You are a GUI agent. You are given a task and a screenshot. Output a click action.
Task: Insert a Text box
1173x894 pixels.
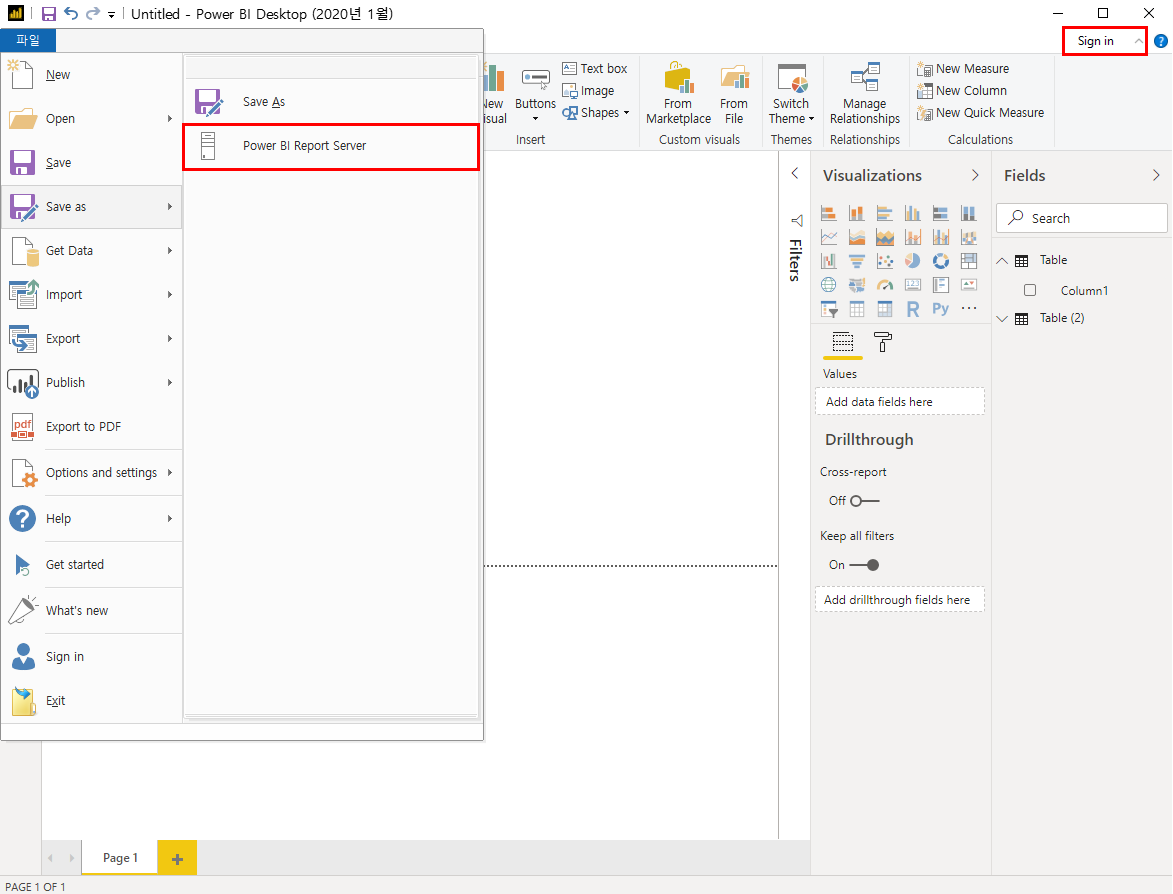(x=595, y=69)
